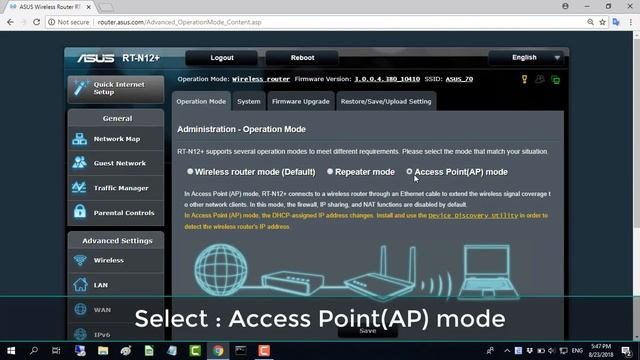Open Task View on the taskbar
This screenshot has height=360, width=640.
point(56,351)
